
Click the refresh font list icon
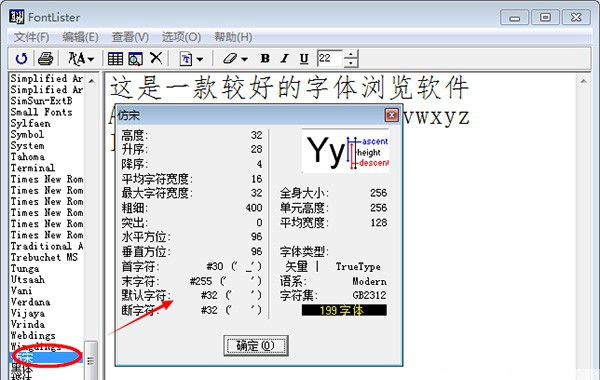coord(21,59)
